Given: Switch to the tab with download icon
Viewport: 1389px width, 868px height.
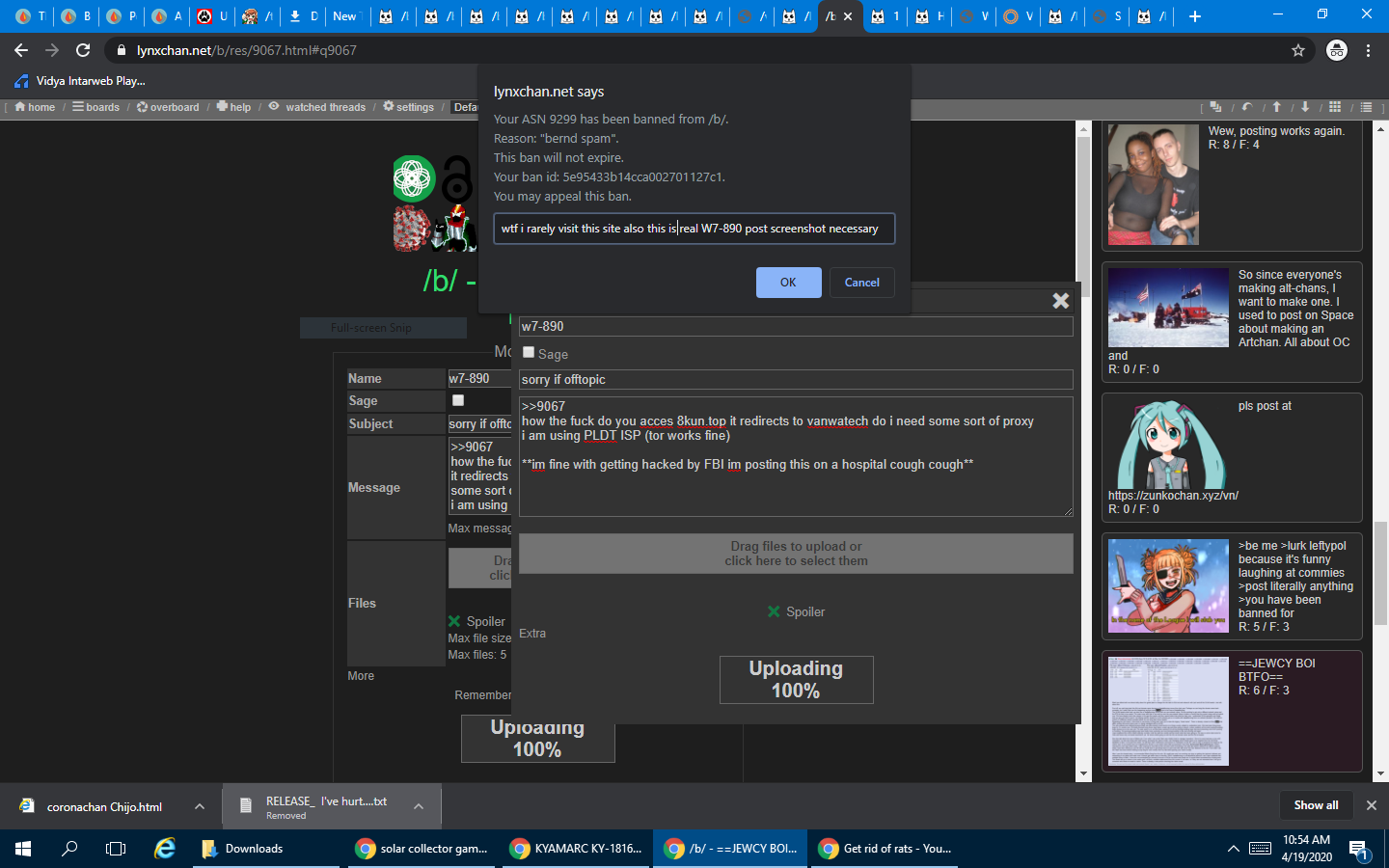Looking at the screenshot, I should 303,16.
